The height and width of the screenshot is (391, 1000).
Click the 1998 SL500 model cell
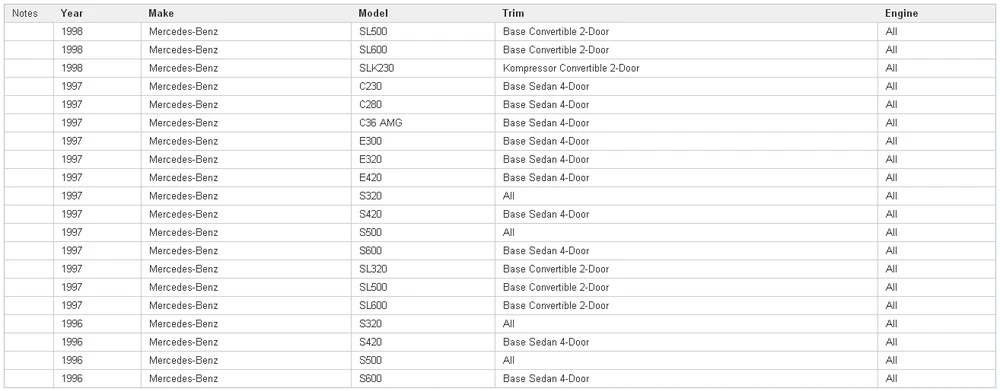423,31
